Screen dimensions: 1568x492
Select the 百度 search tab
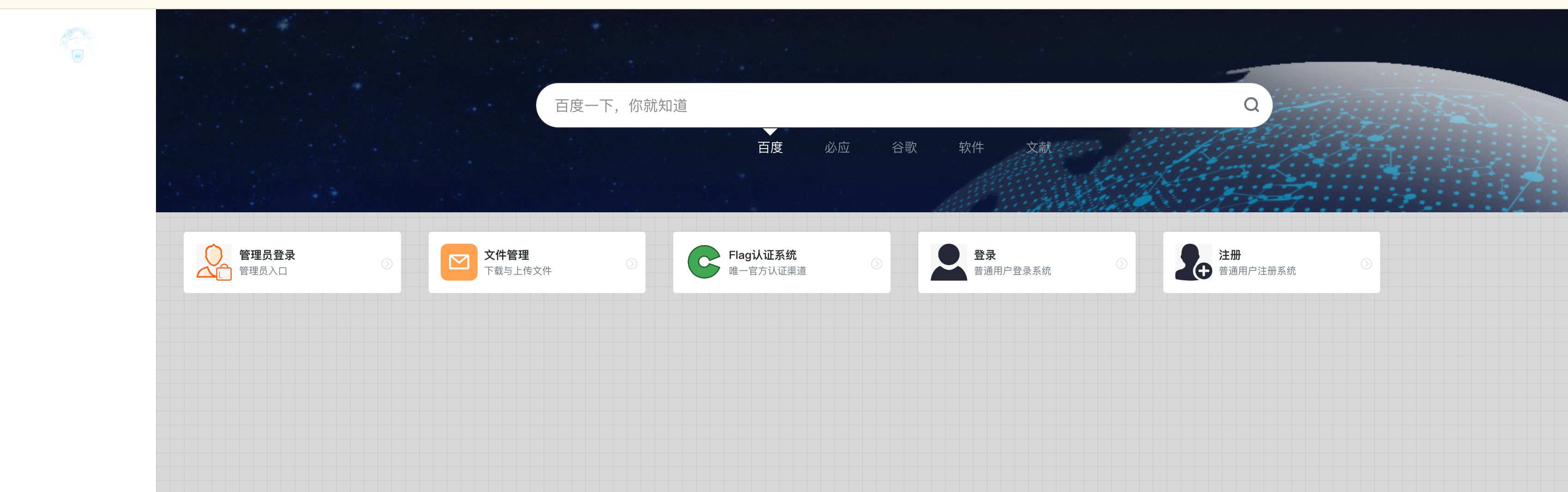(x=770, y=147)
